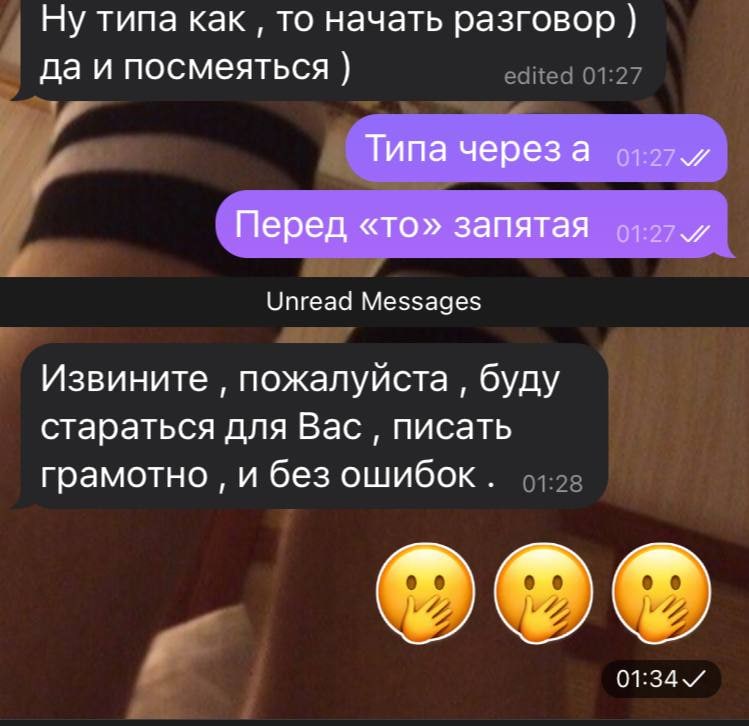Select the "Извините , пожалуйста" message bubble

click(x=309, y=426)
